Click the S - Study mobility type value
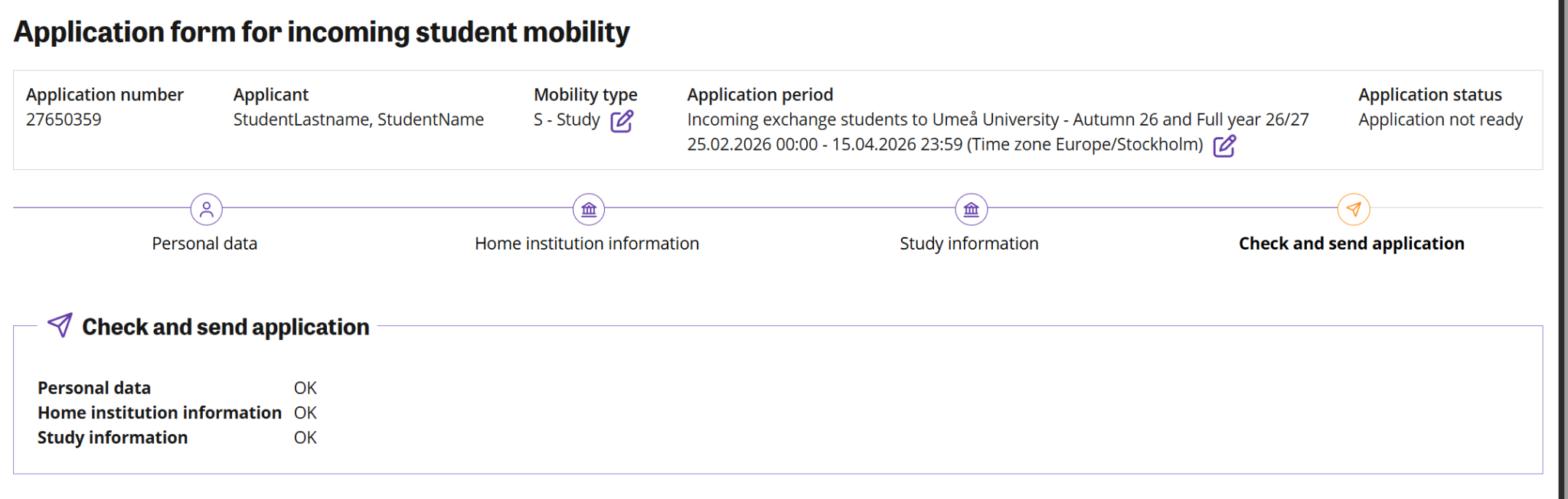Image resolution: width=1568 pixels, height=499 pixels. [x=567, y=119]
